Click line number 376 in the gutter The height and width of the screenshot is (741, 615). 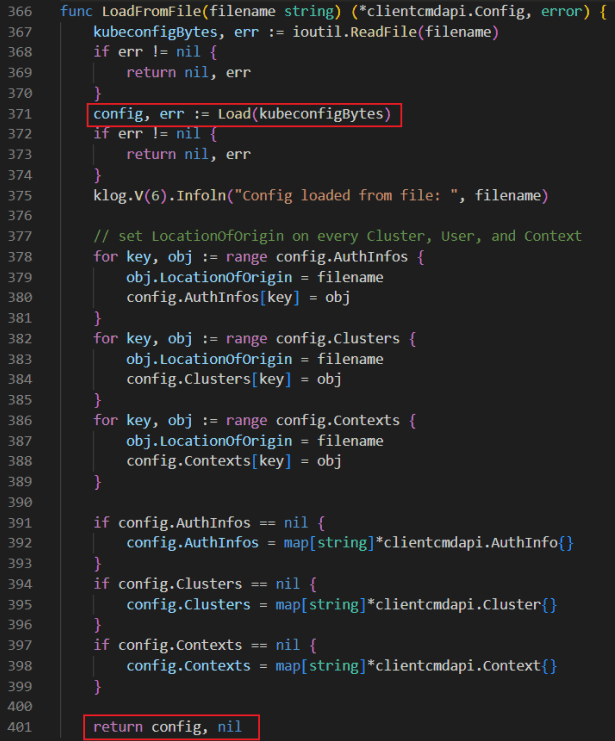pos(20,215)
